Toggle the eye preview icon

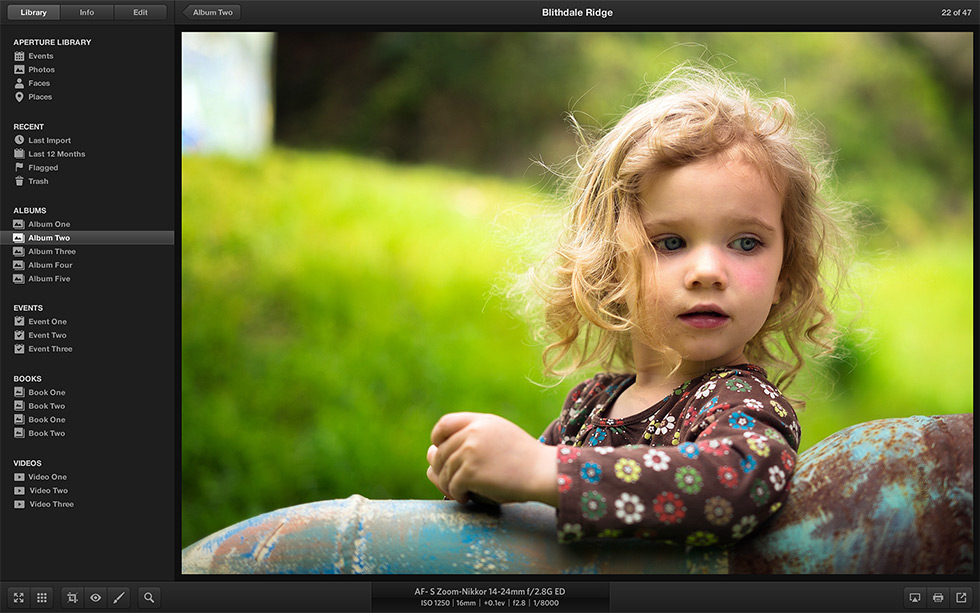(96, 597)
